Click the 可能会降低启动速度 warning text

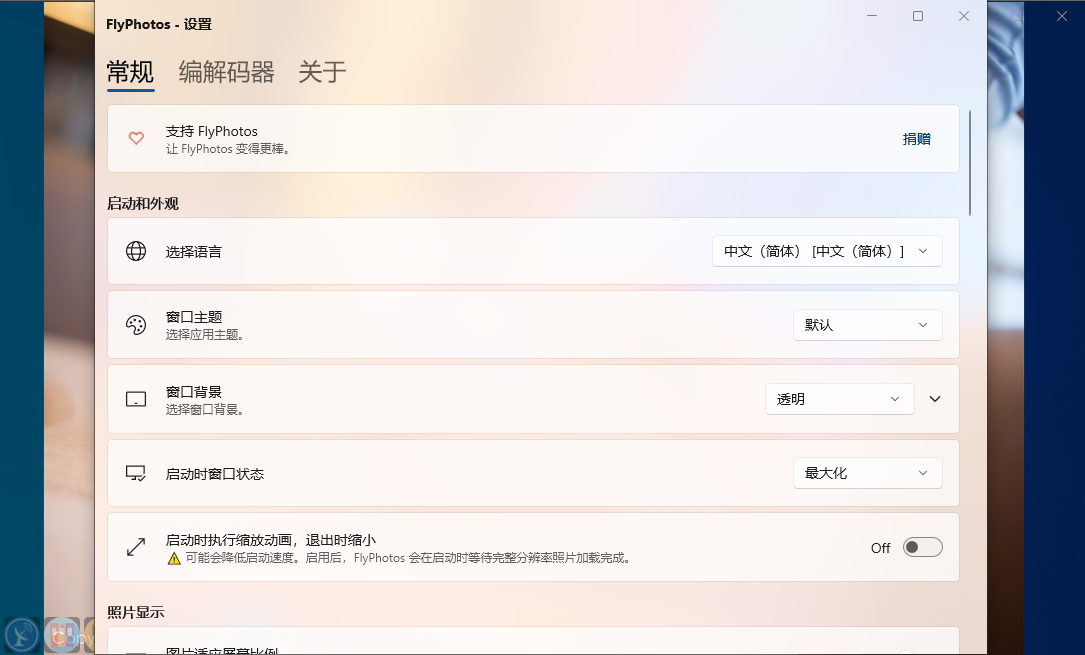[408, 558]
